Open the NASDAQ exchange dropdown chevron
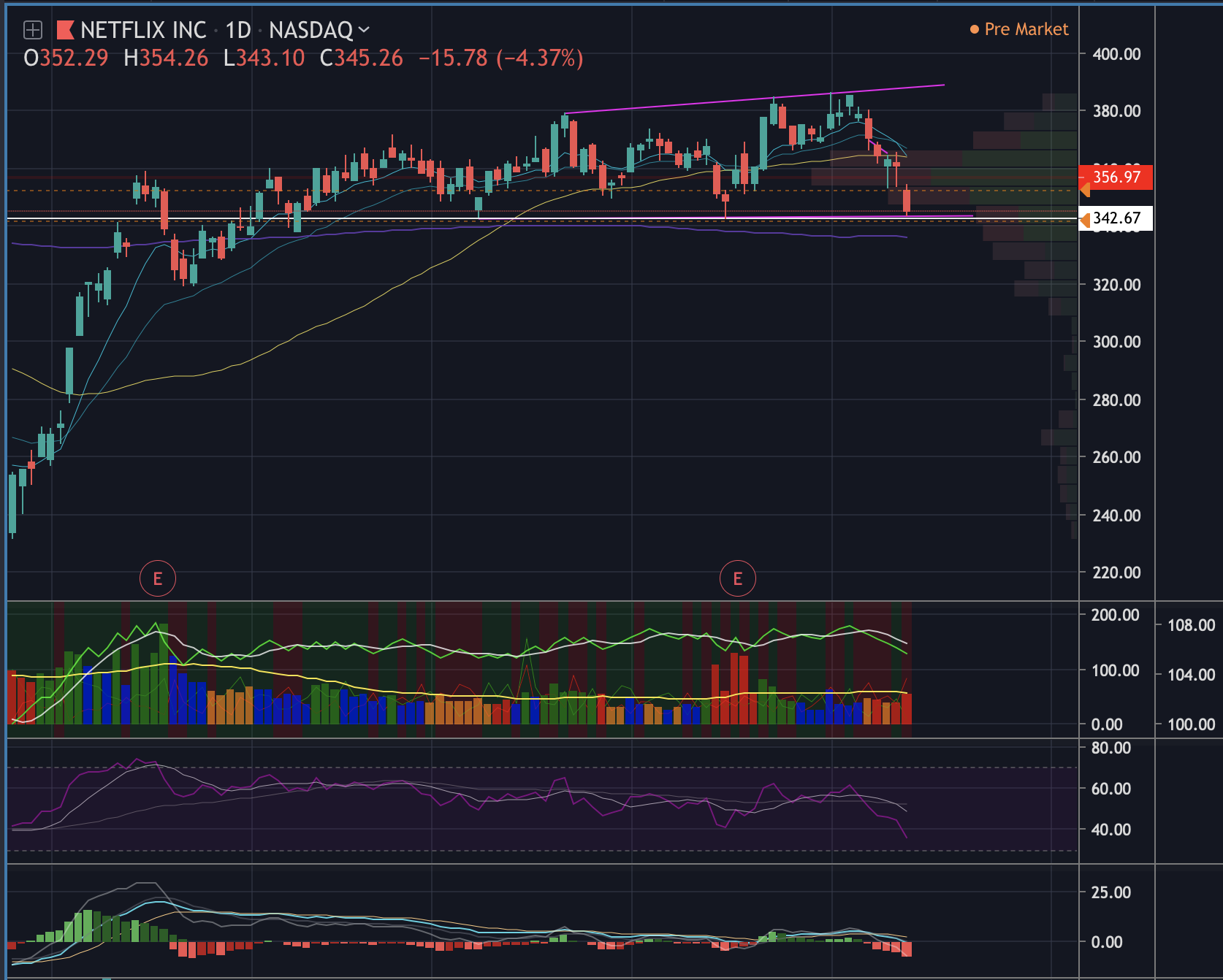This screenshot has height=980, width=1223. tap(364, 30)
